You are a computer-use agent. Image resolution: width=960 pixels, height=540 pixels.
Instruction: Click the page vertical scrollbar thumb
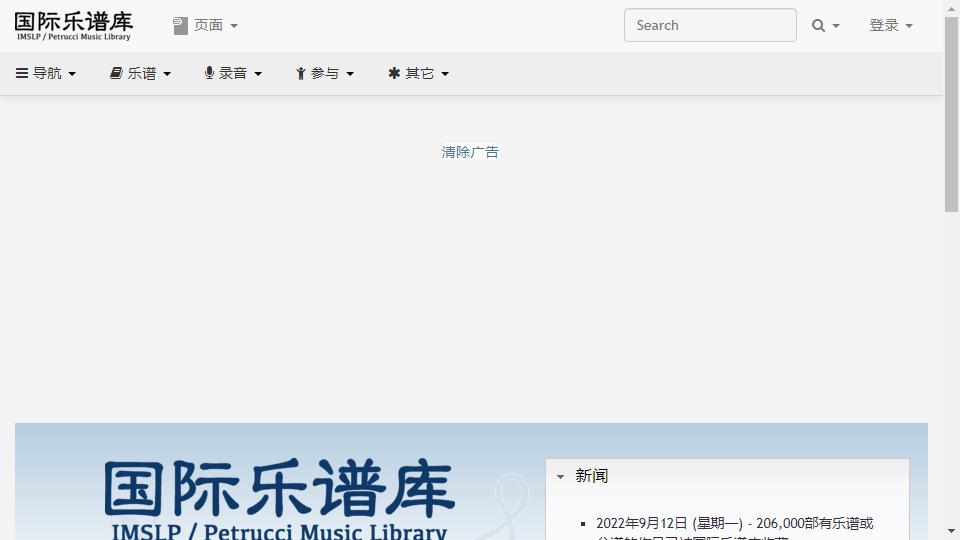click(951, 114)
